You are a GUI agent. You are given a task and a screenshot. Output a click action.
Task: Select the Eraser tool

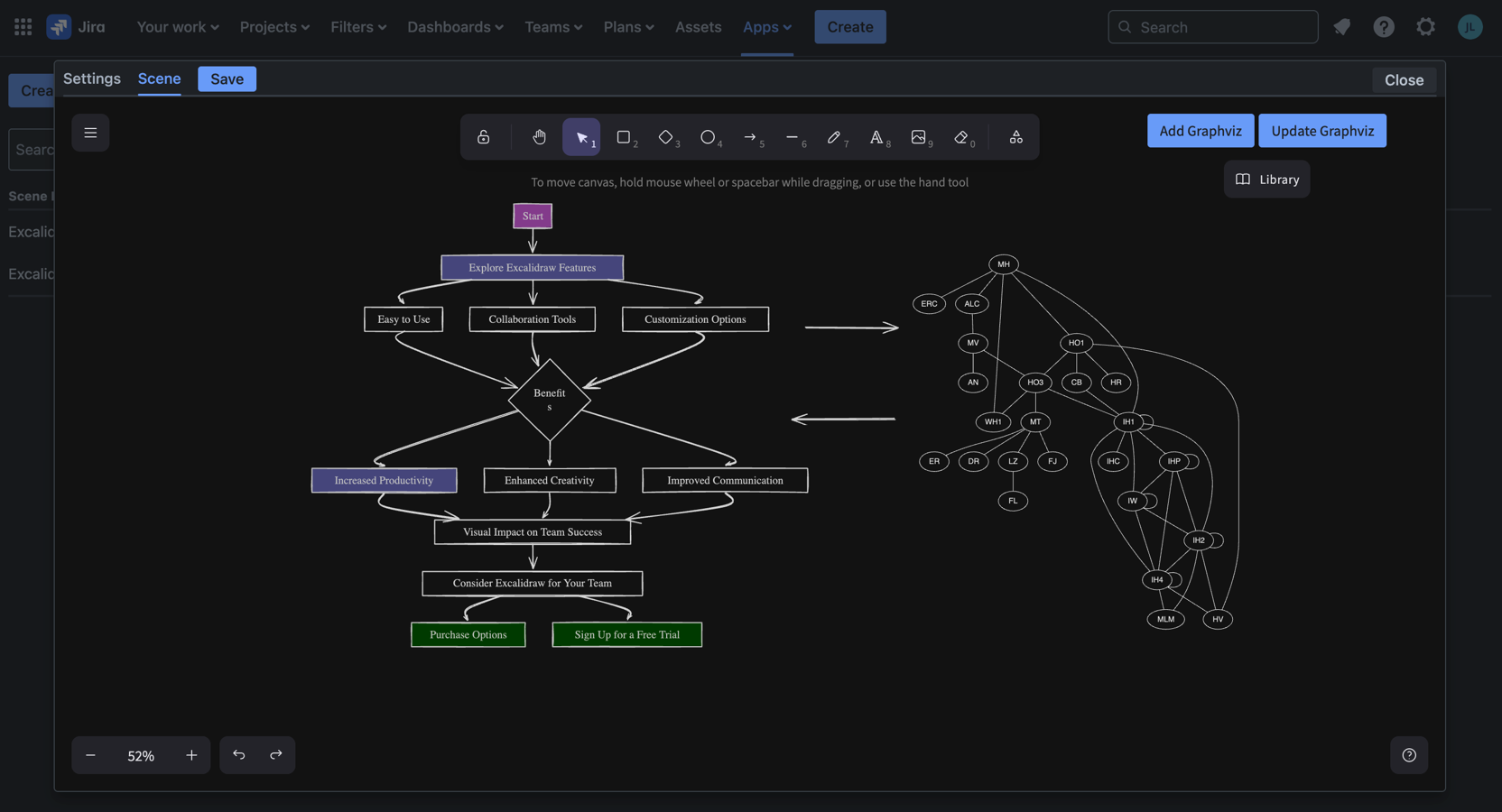tap(961, 137)
